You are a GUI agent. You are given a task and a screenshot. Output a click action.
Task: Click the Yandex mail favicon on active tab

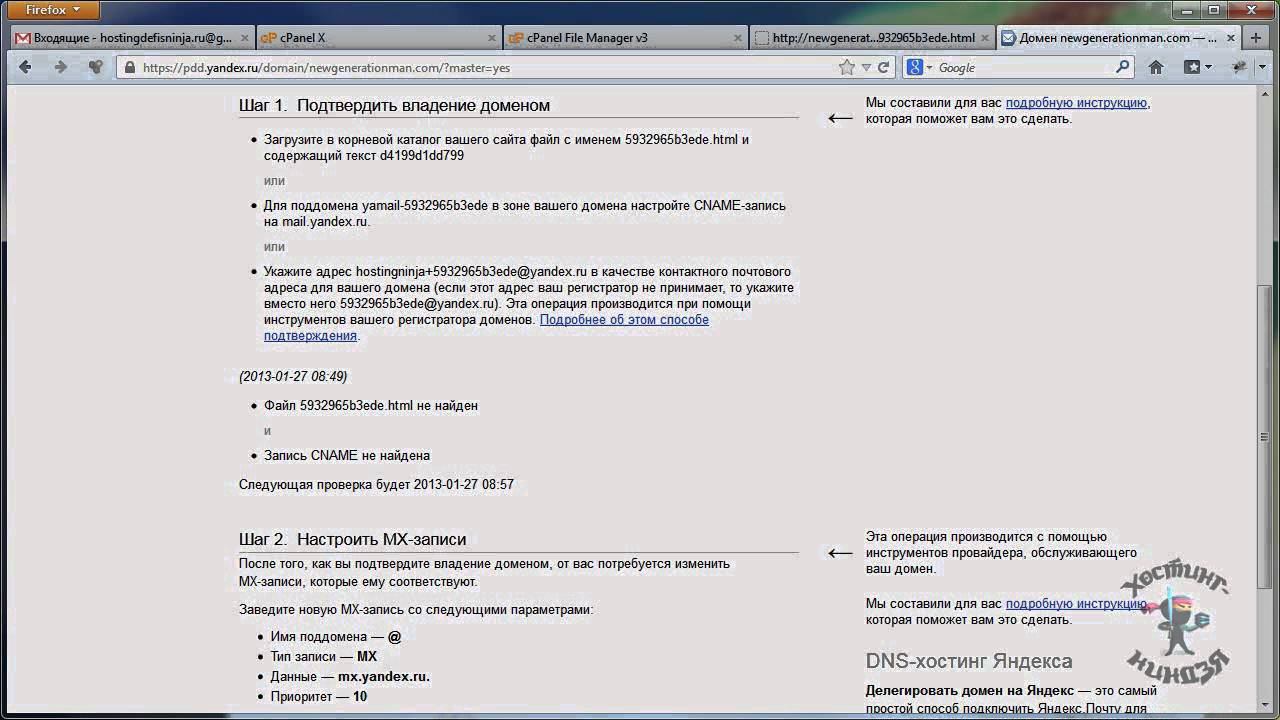click(x=1008, y=38)
